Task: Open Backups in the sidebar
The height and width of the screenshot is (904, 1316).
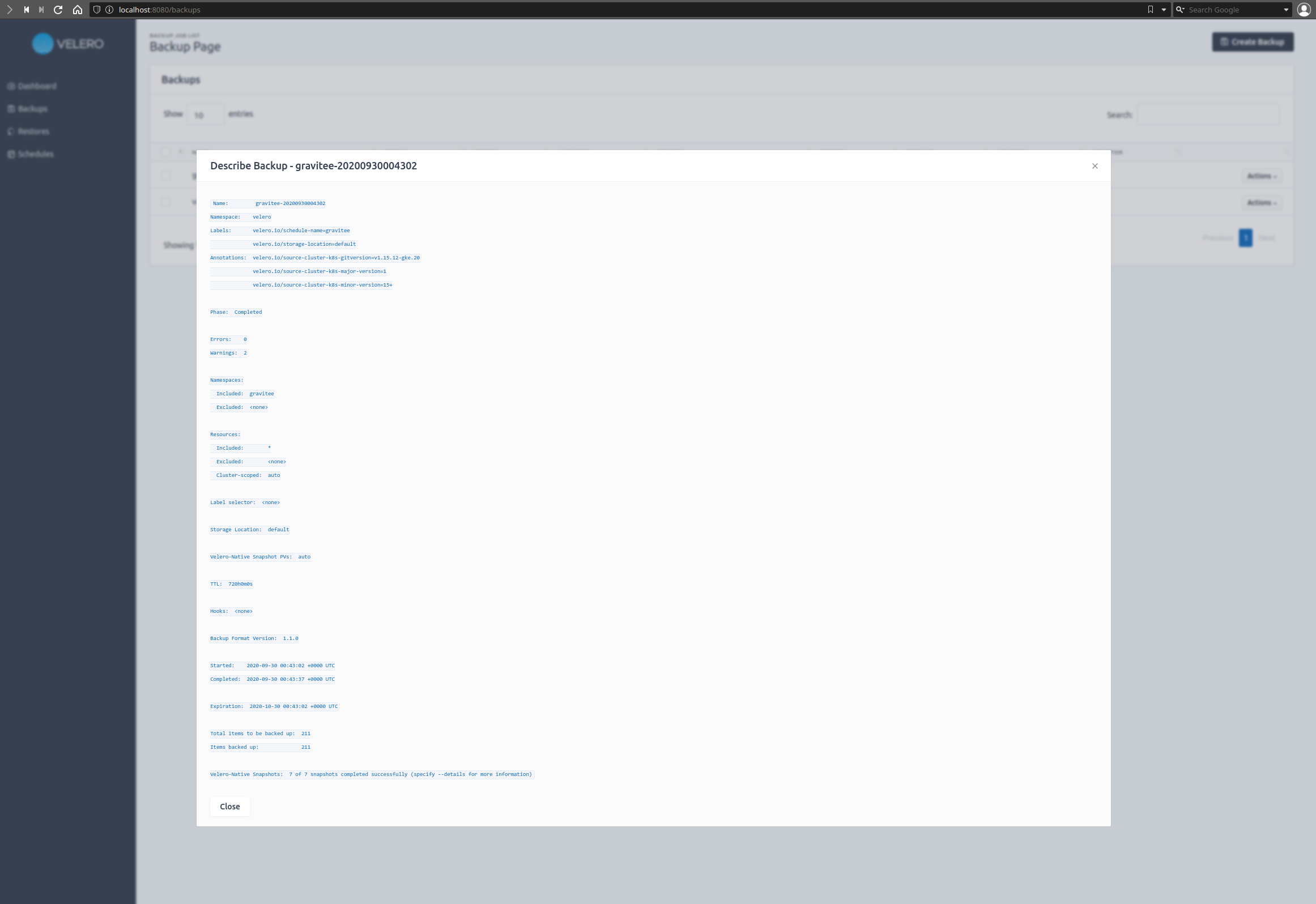Action: coord(28,109)
